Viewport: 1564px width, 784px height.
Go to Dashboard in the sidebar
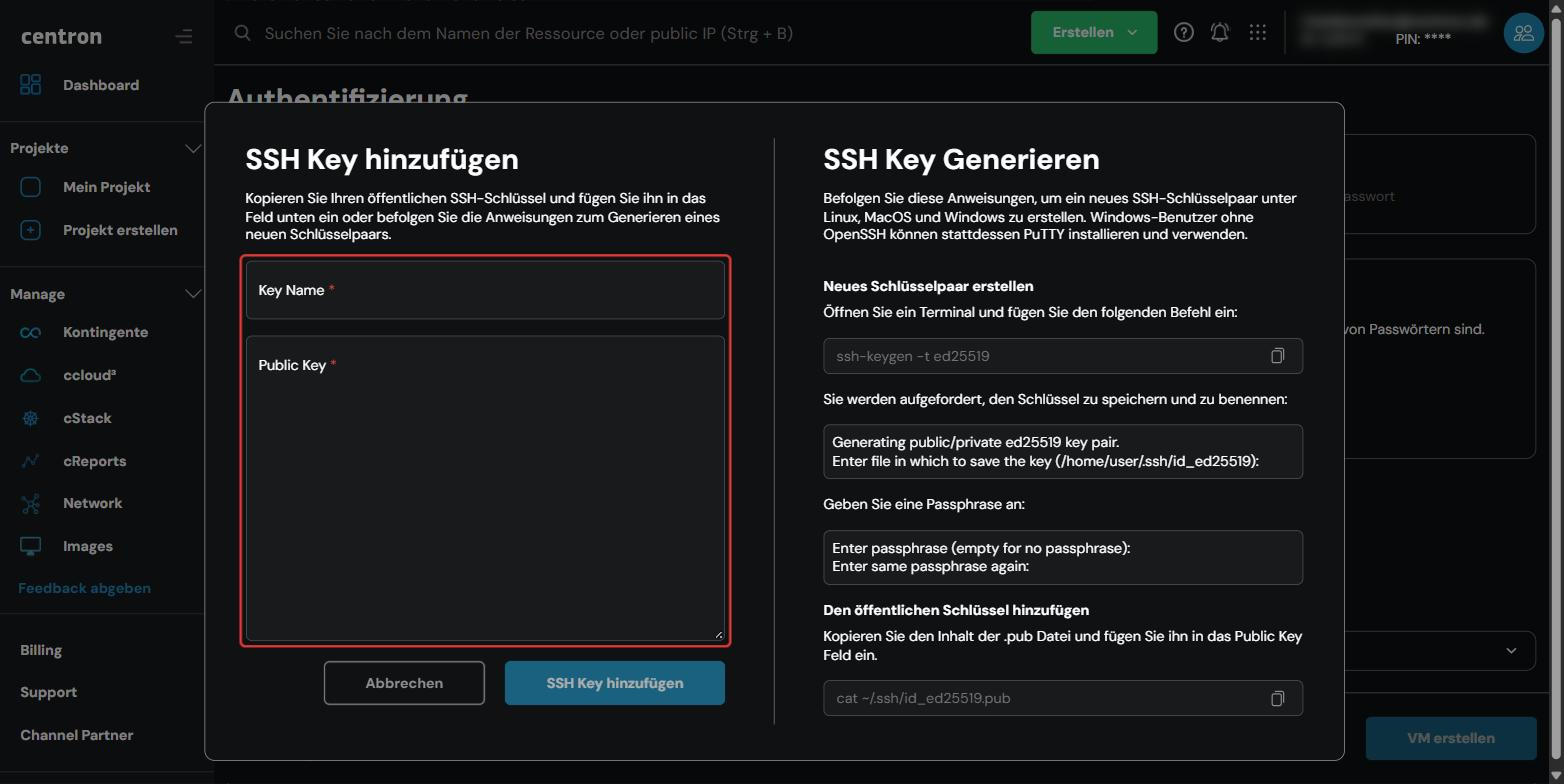click(x=101, y=85)
